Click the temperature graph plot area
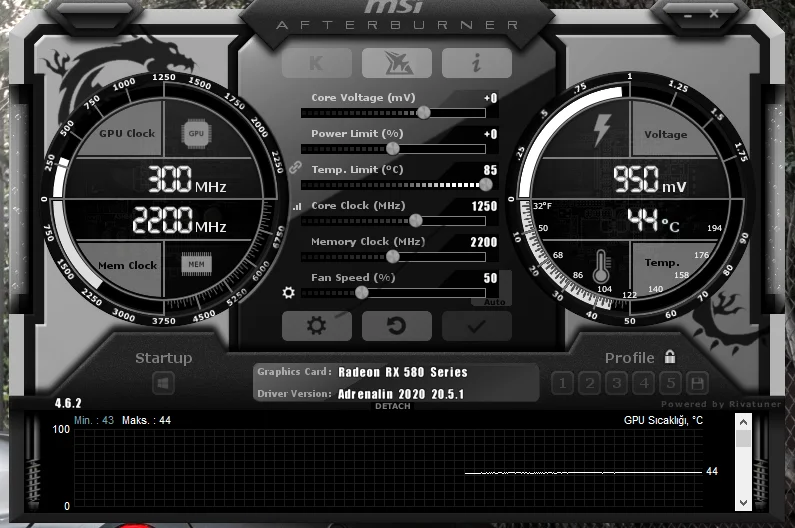 pyautogui.click(x=388, y=468)
